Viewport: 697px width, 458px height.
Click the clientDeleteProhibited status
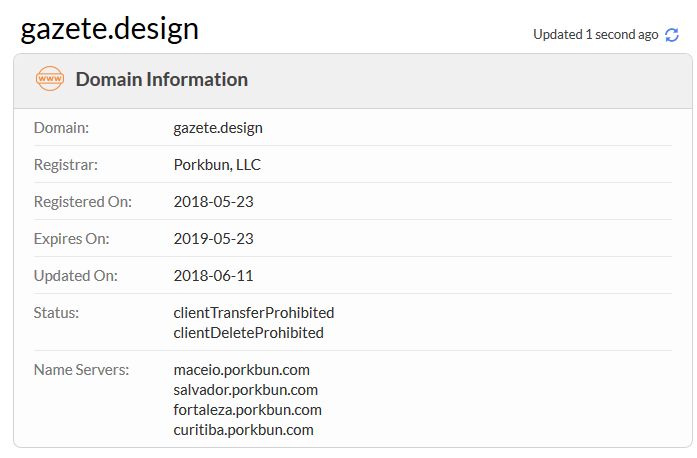(x=248, y=333)
